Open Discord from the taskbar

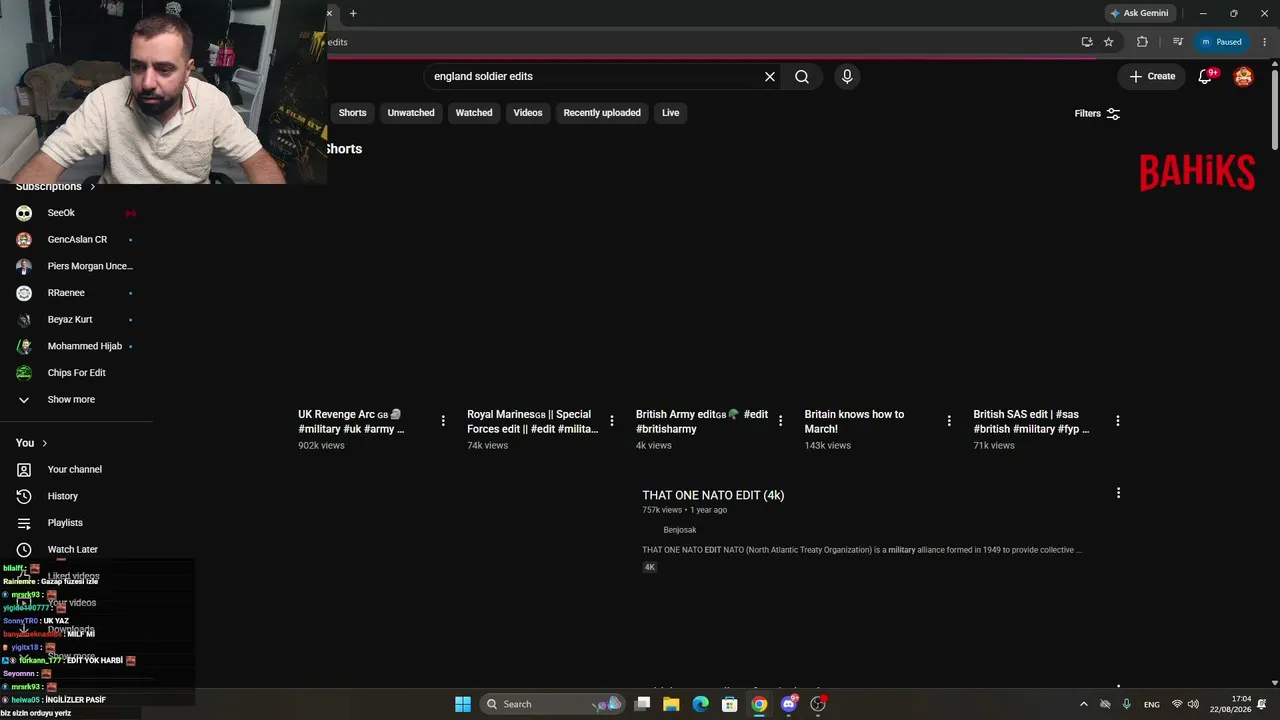(x=789, y=704)
